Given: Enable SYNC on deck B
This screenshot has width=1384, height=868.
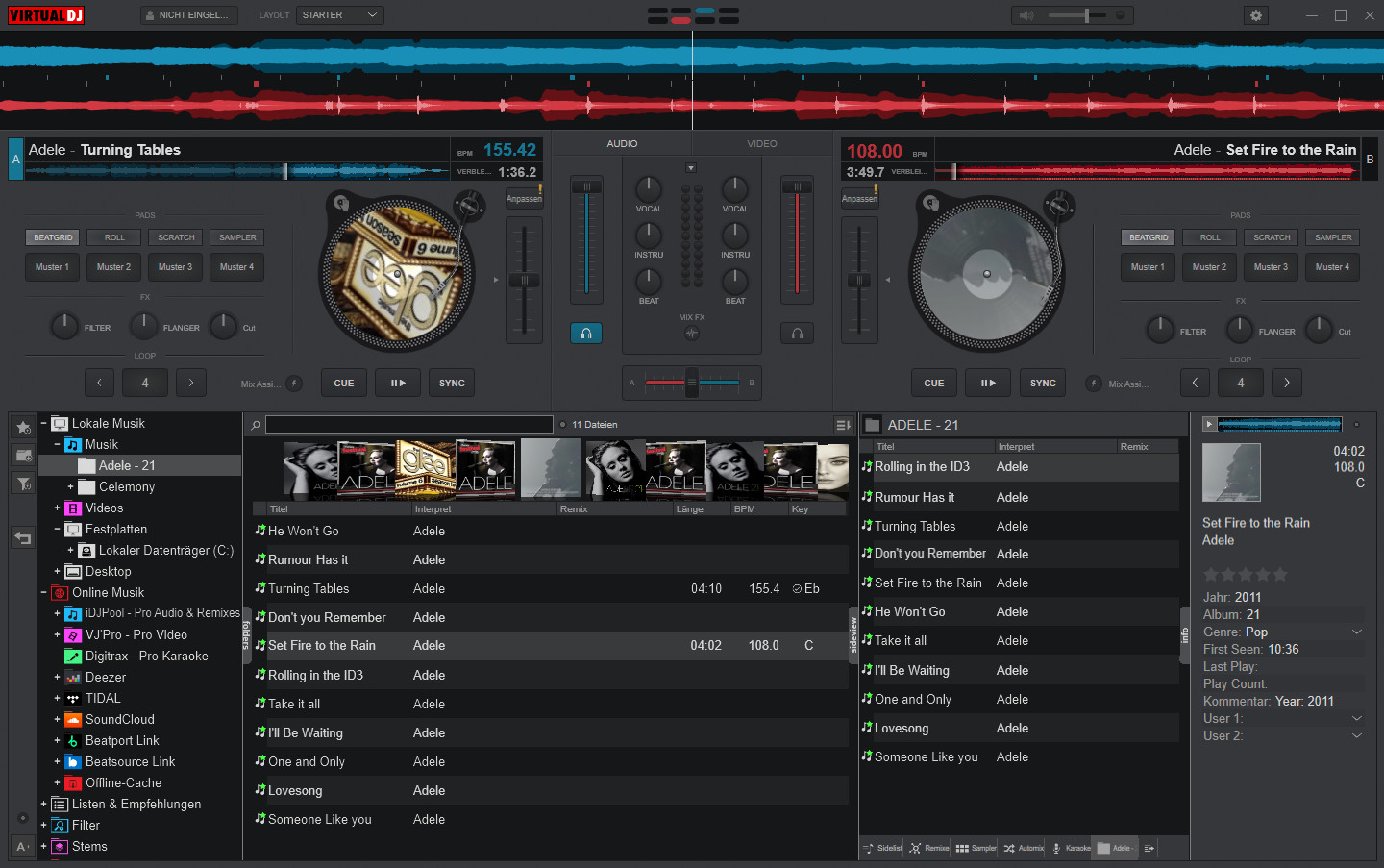Looking at the screenshot, I should pos(1043,383).
